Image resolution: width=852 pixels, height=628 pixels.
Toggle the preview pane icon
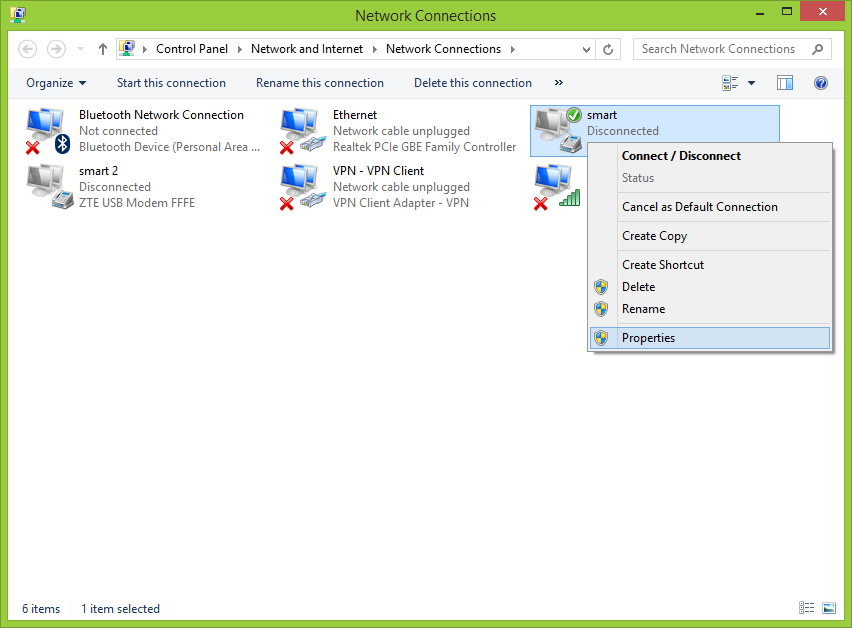pos(785,83)
